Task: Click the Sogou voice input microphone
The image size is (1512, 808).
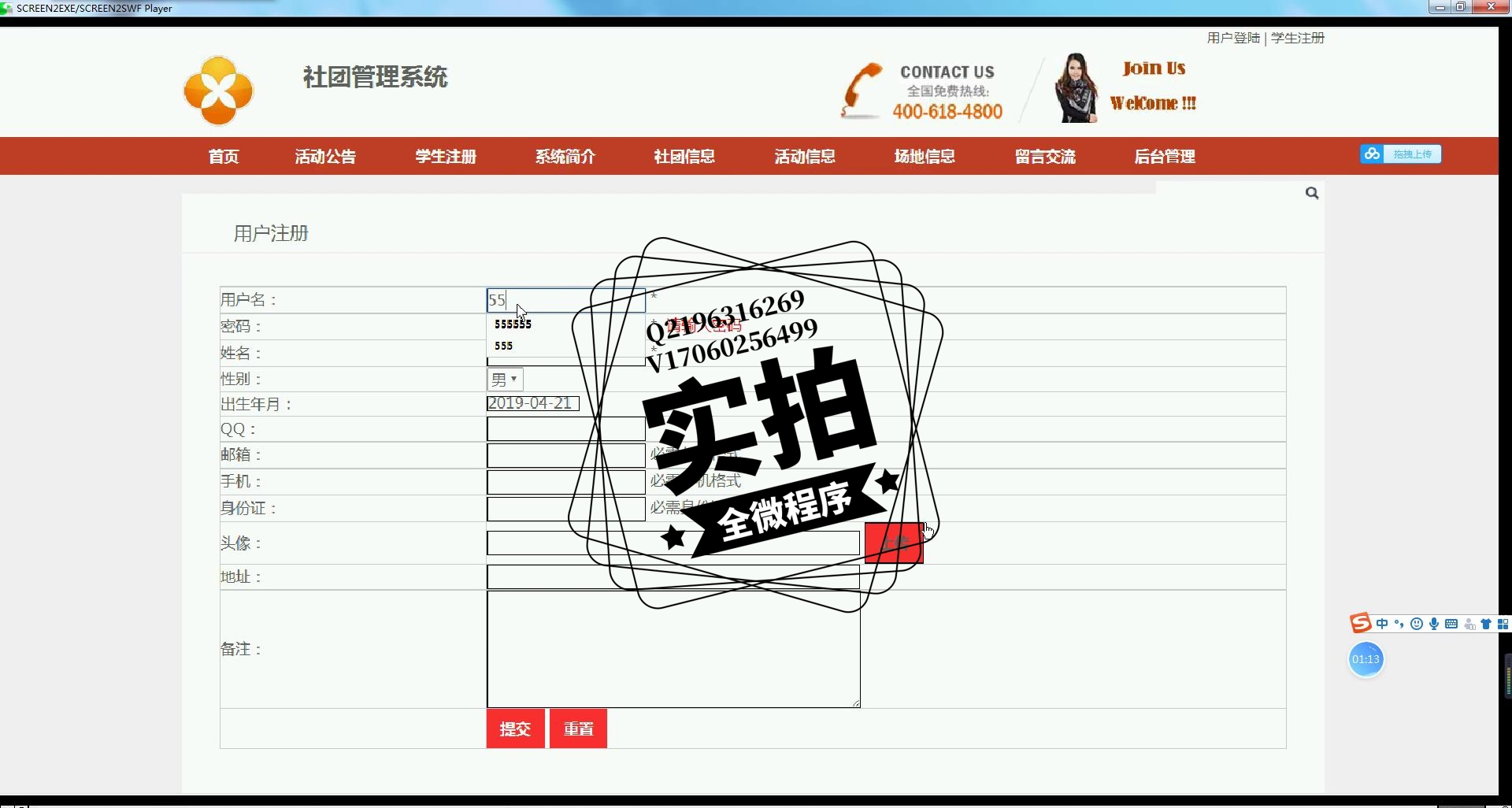Action: pos(1434,624)
